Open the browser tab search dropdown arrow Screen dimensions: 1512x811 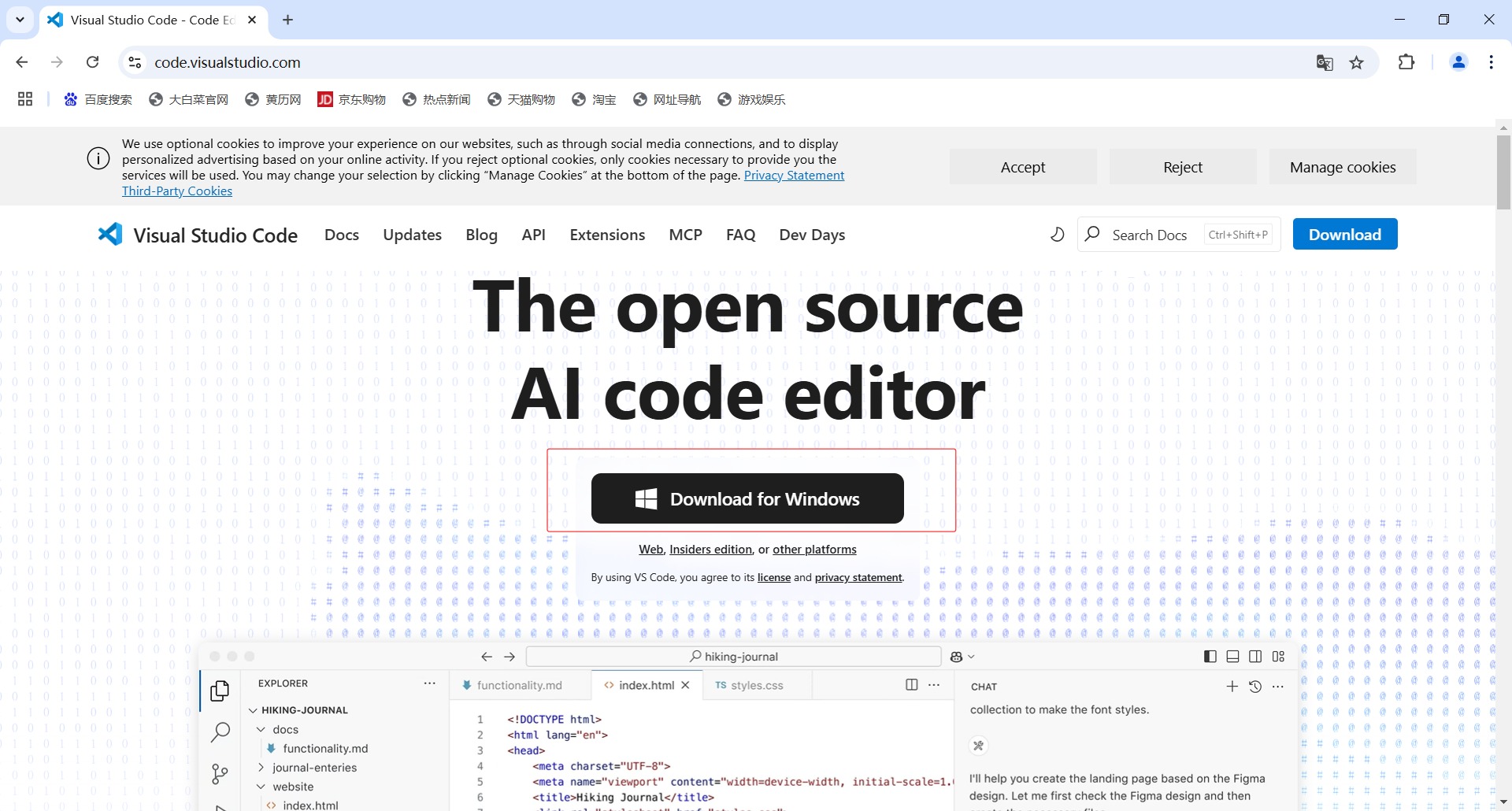(20, 20)
